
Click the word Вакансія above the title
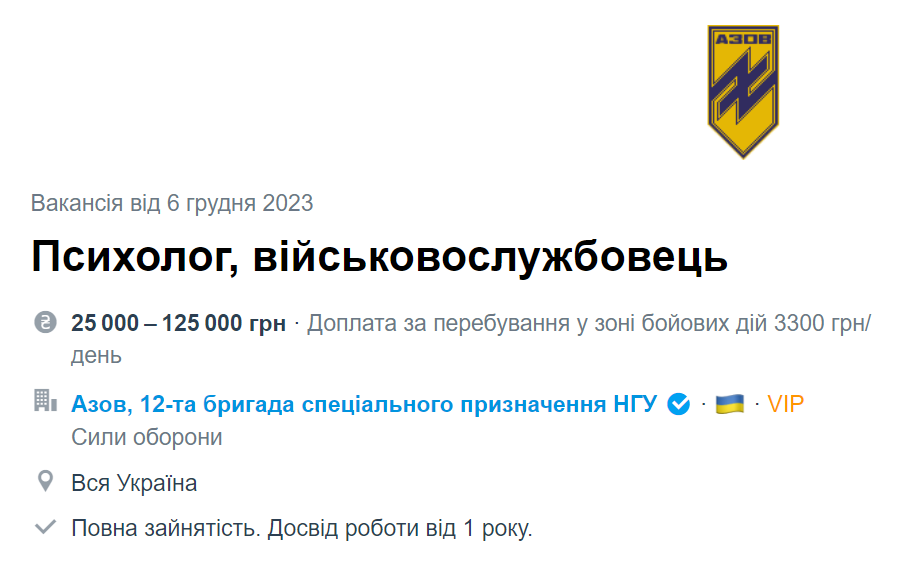78,204
